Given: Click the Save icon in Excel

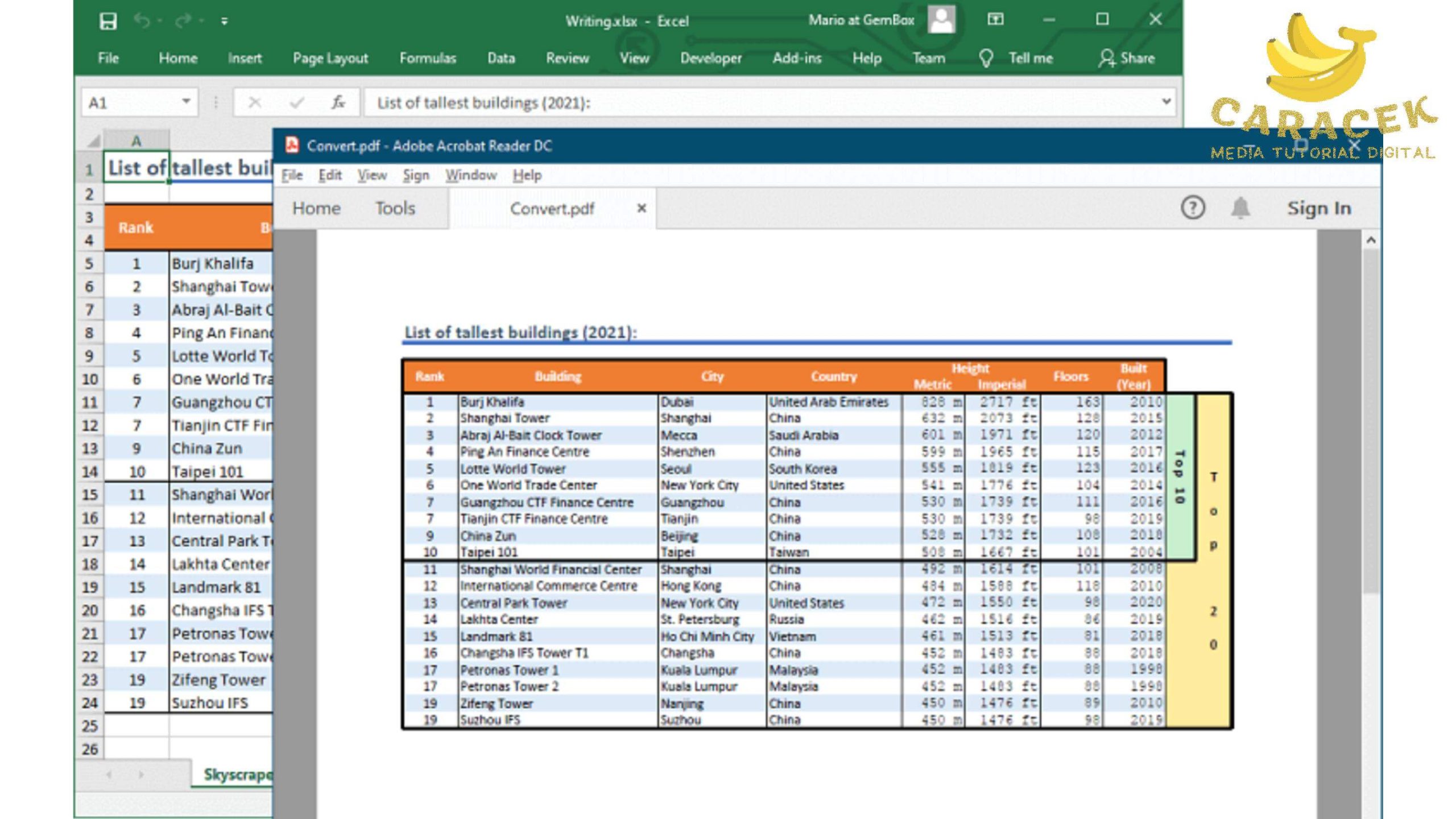Looking at the screenshot, I should 108,22.
